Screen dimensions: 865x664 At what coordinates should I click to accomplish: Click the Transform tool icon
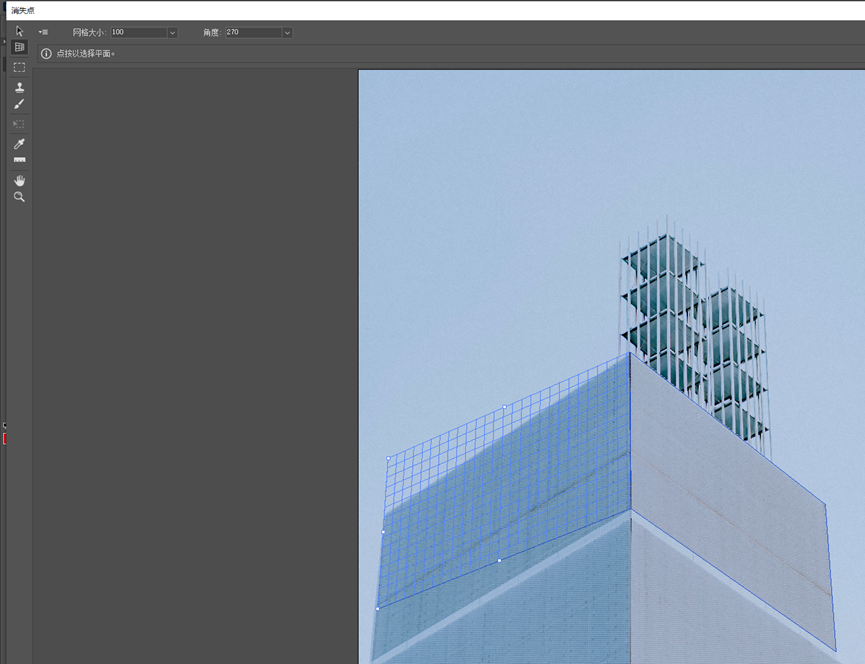pyautogui.click(x=19, y=124)
